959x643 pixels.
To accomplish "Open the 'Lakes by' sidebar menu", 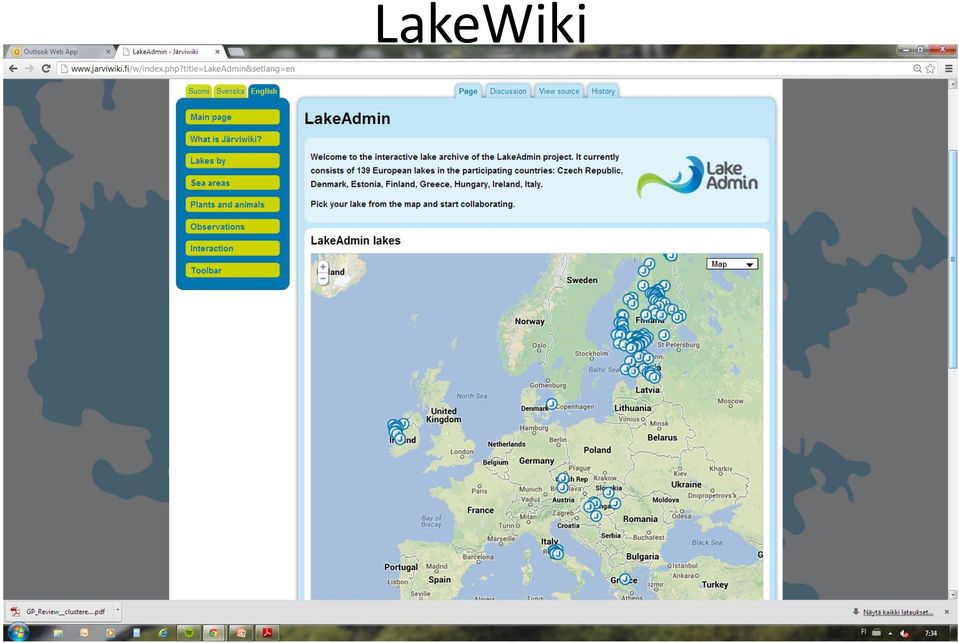I will (x=232, y=161).
